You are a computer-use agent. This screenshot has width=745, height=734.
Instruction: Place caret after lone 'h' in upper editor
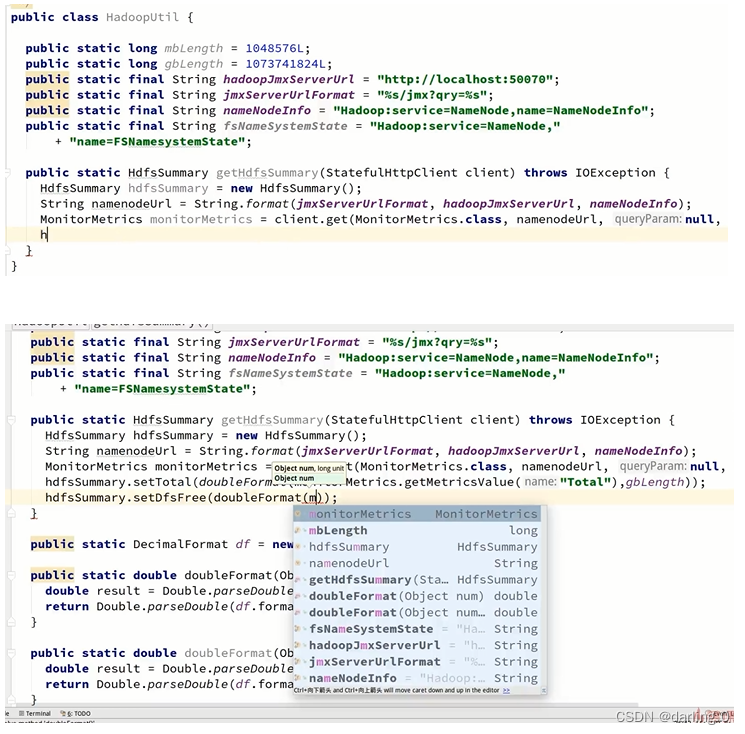click(x=48, y=235)
